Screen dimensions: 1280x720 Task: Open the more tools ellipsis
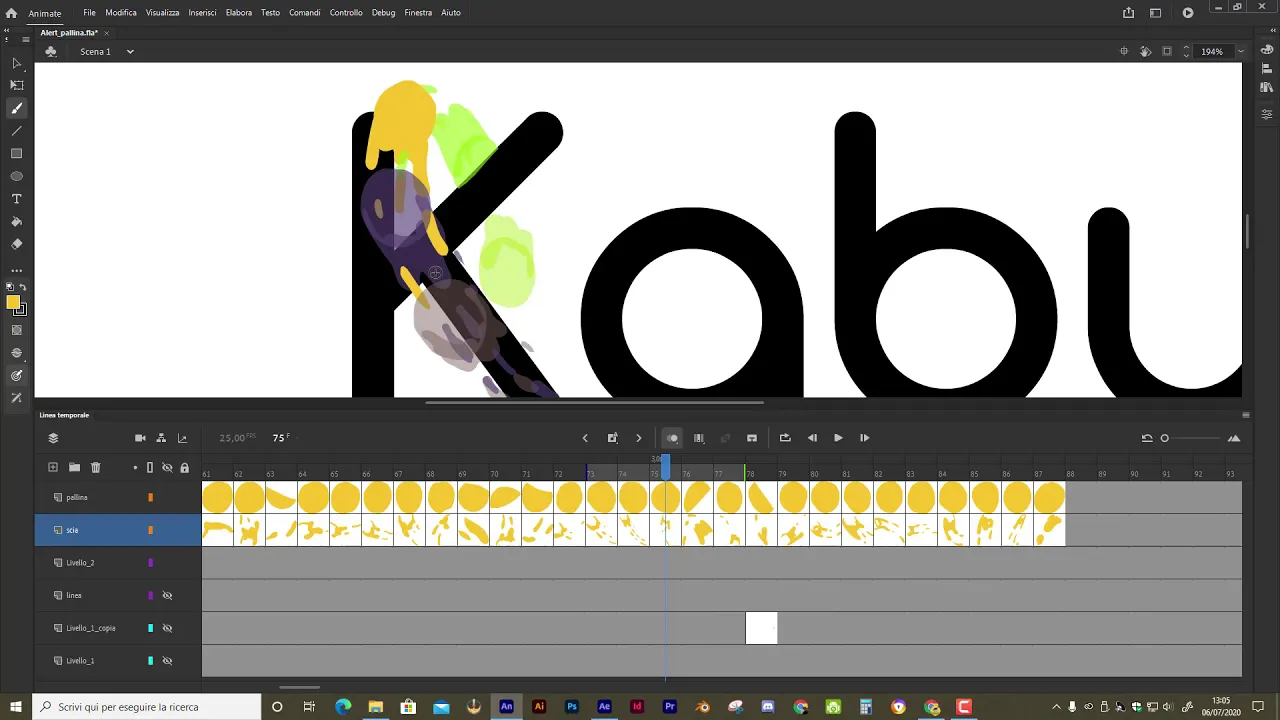tap(16, 270)
